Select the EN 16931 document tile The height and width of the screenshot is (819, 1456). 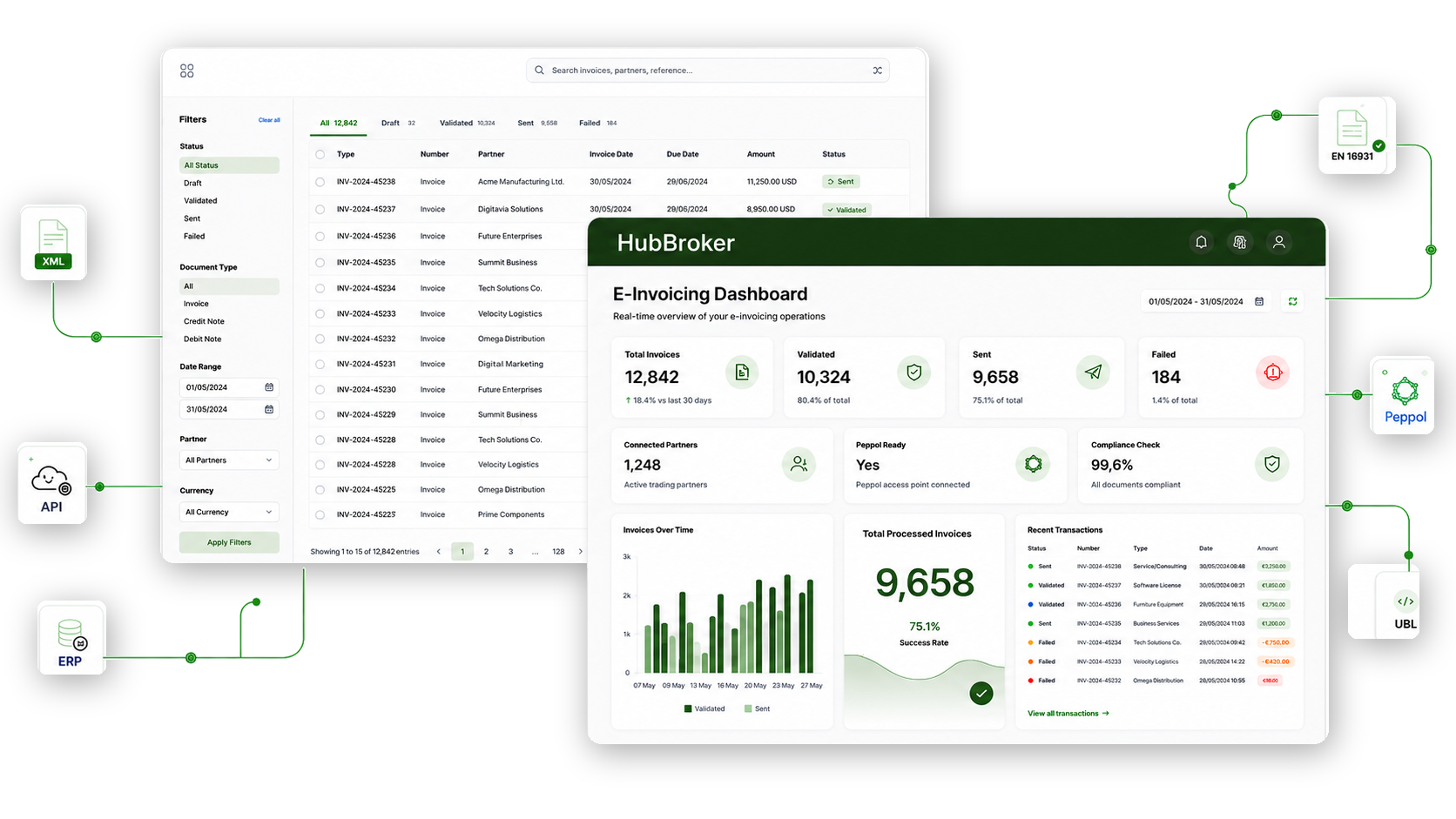coord(1356,136)
